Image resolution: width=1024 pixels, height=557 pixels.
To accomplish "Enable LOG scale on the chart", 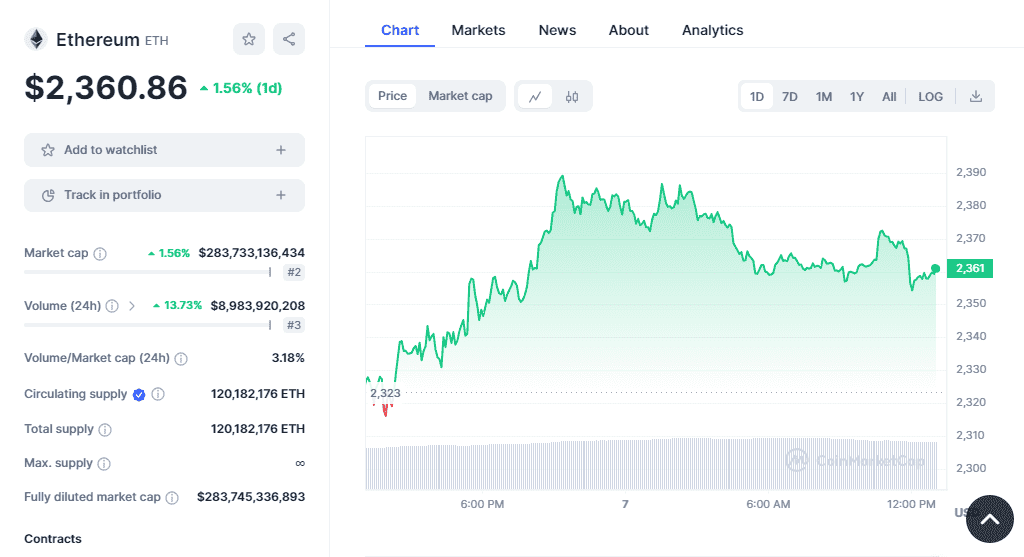I will coord(930,96).
